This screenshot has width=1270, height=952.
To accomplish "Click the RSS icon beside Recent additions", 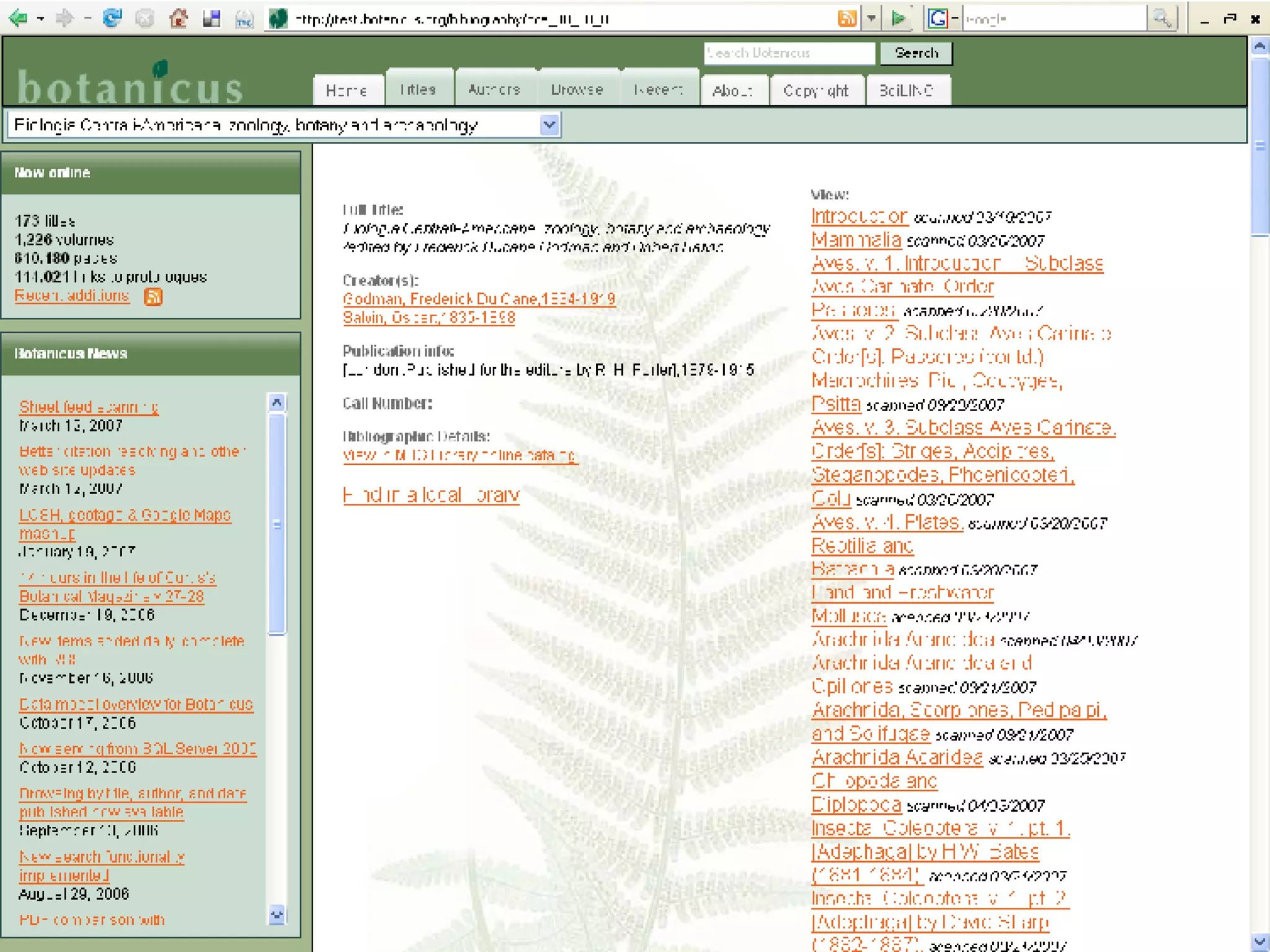I will coord(153,297).
